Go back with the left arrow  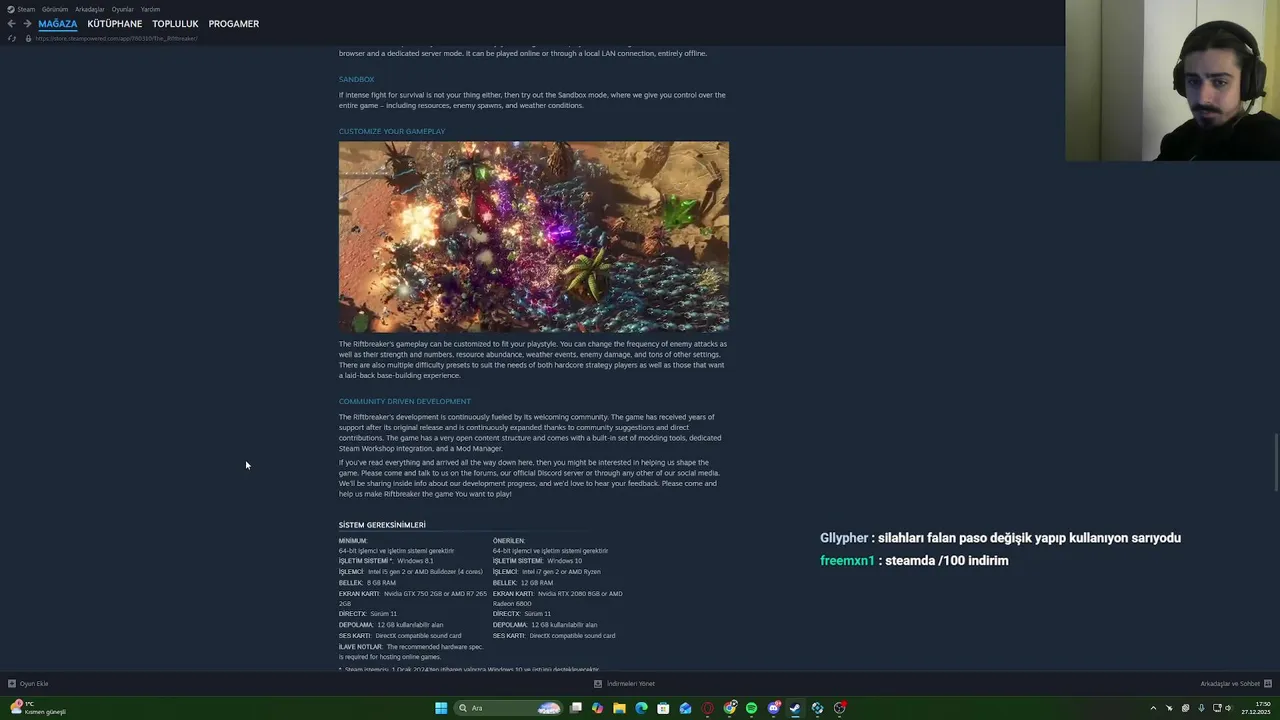(x=11, y=24)
